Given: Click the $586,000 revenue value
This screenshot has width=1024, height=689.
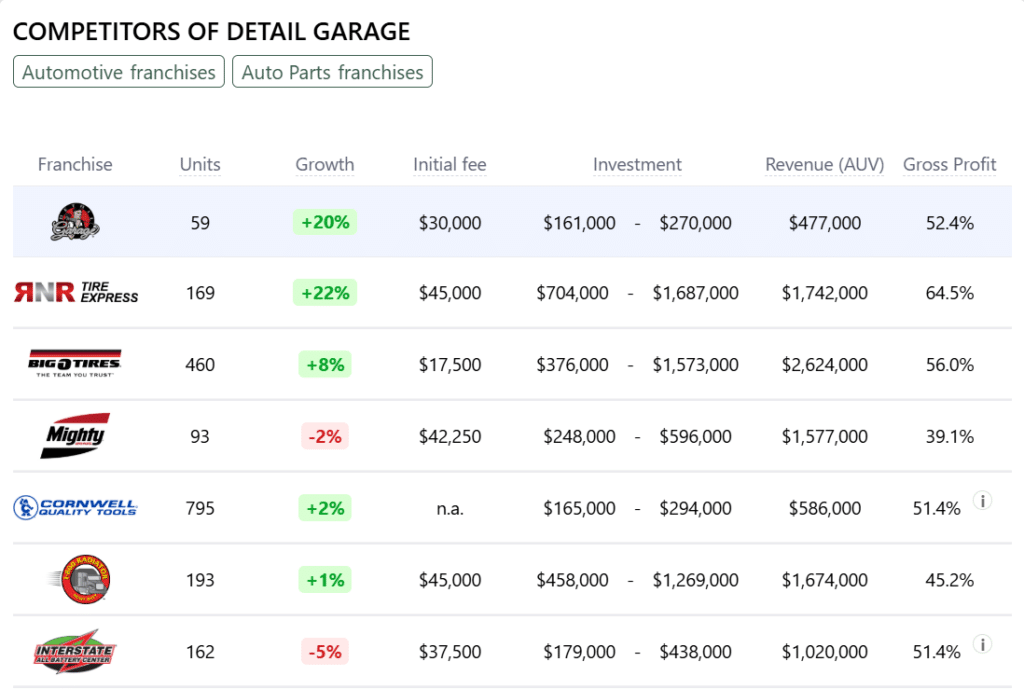Looking at the screenshot, I should click(825, 509).
